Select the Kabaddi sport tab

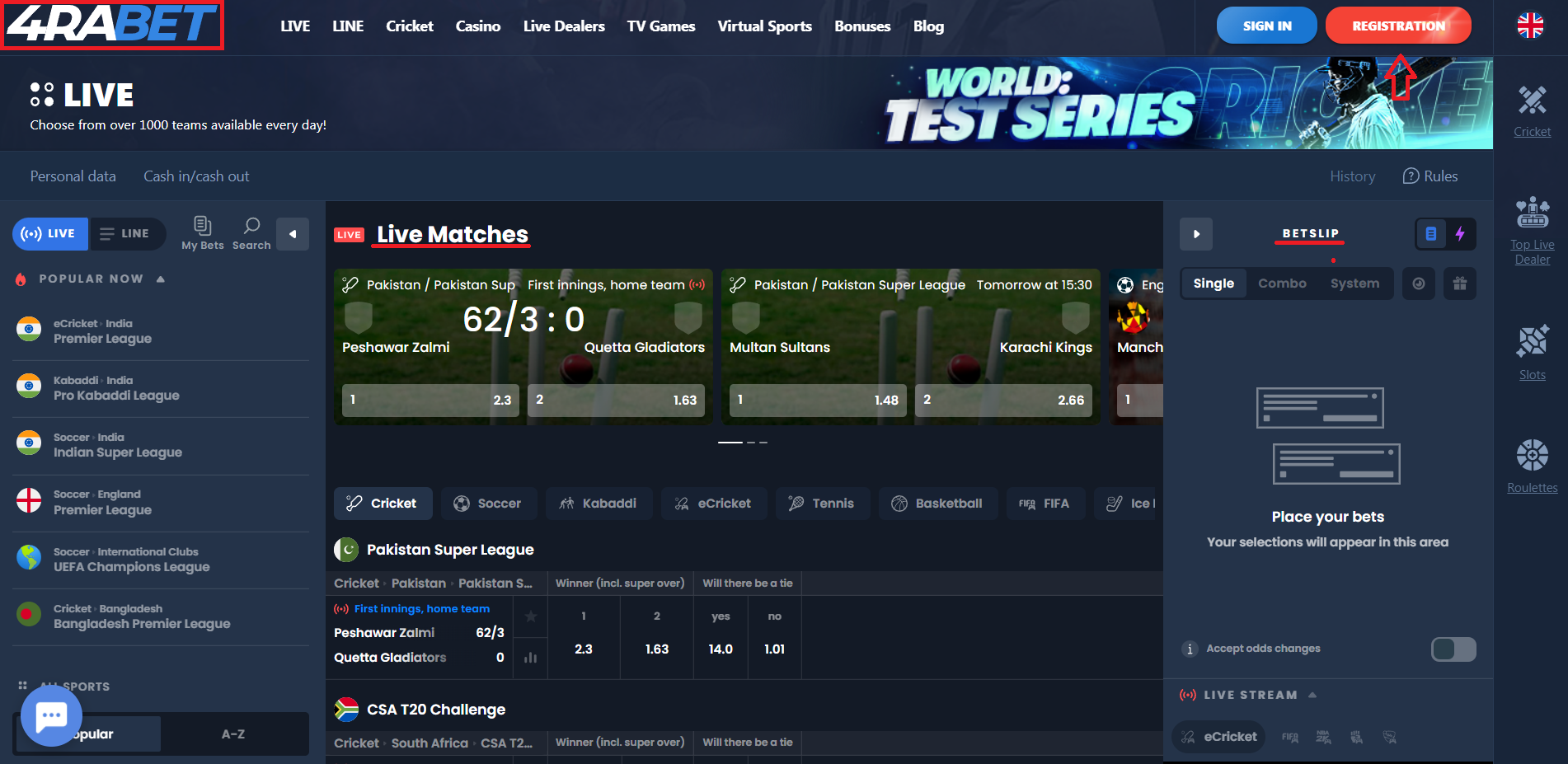coord(599,504)
